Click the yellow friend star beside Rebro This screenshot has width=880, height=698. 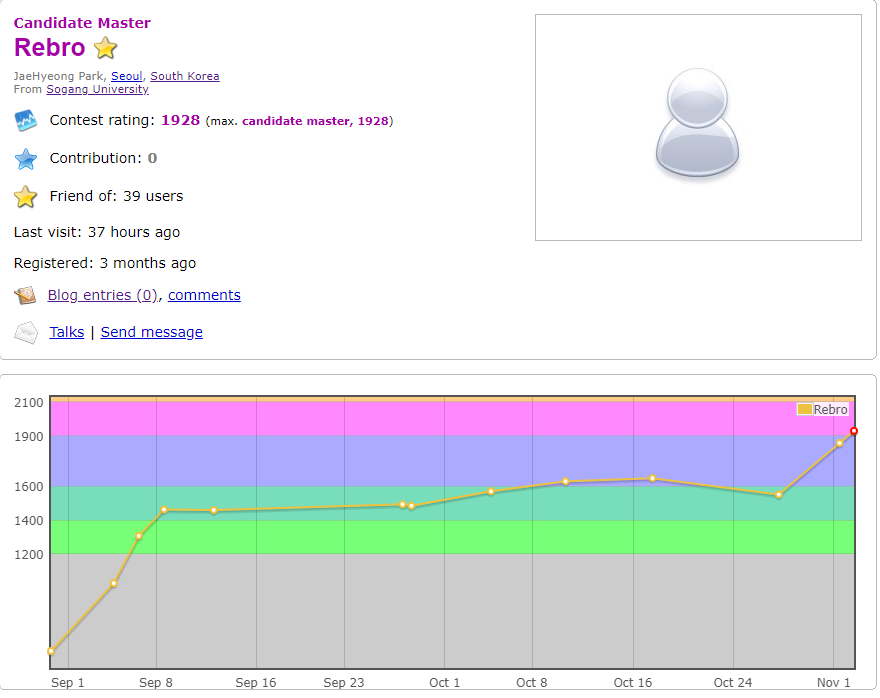105,48
